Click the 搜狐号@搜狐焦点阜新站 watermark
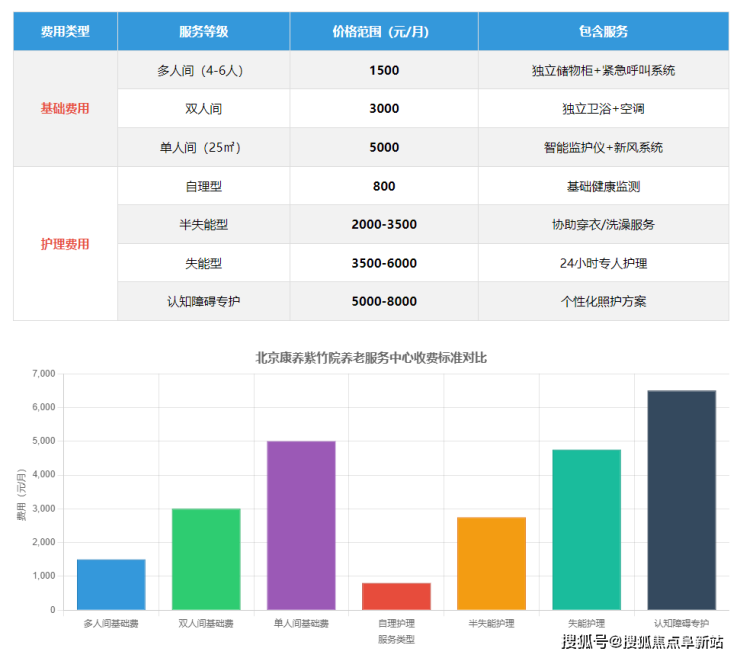Screen dimensions: 740x658 [642, 641]
